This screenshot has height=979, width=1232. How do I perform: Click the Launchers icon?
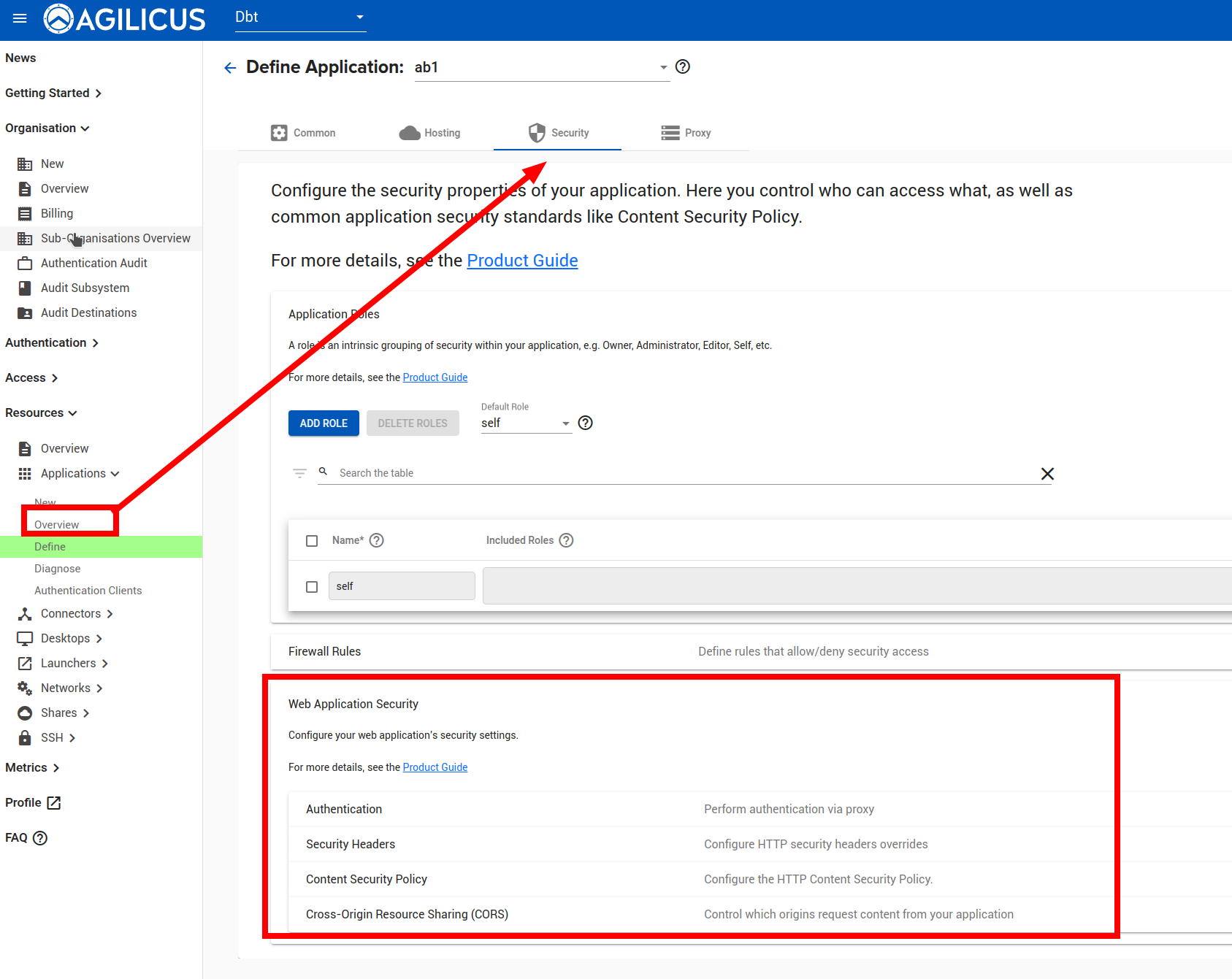click(x=25, y=663)
